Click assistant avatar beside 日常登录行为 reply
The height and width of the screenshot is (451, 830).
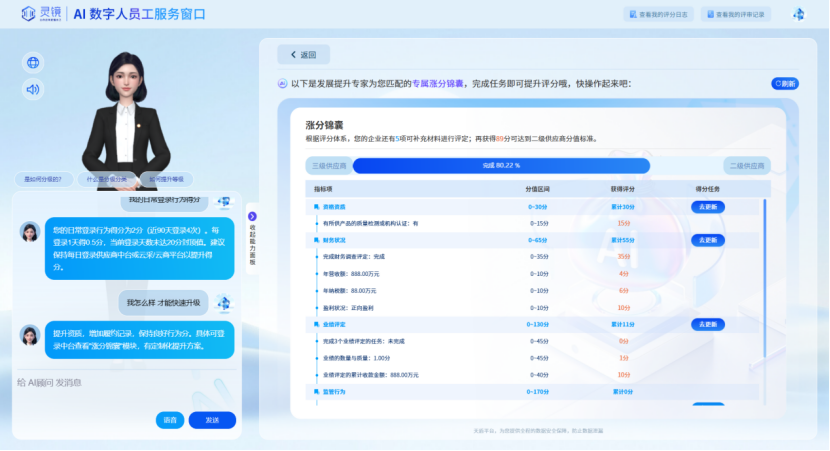coord(30,232)
